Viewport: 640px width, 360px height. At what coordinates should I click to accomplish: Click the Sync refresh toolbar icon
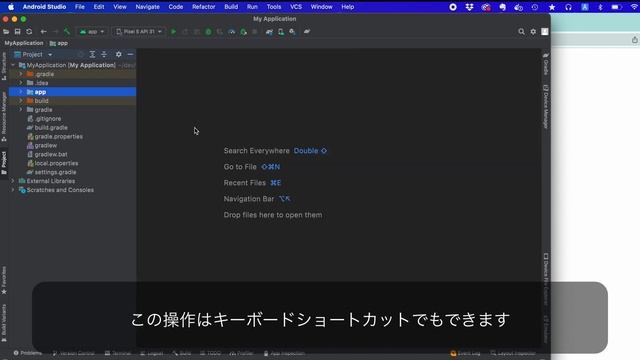tap(29, 31)
